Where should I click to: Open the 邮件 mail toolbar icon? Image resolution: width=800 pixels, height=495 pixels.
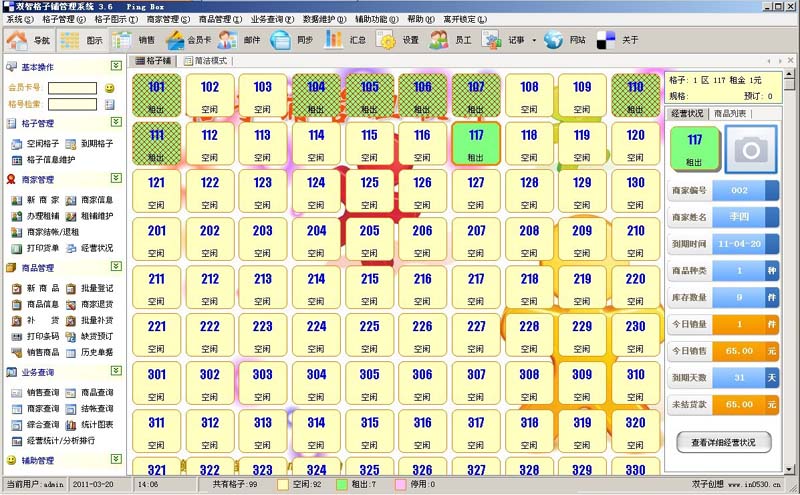point(228,40)
